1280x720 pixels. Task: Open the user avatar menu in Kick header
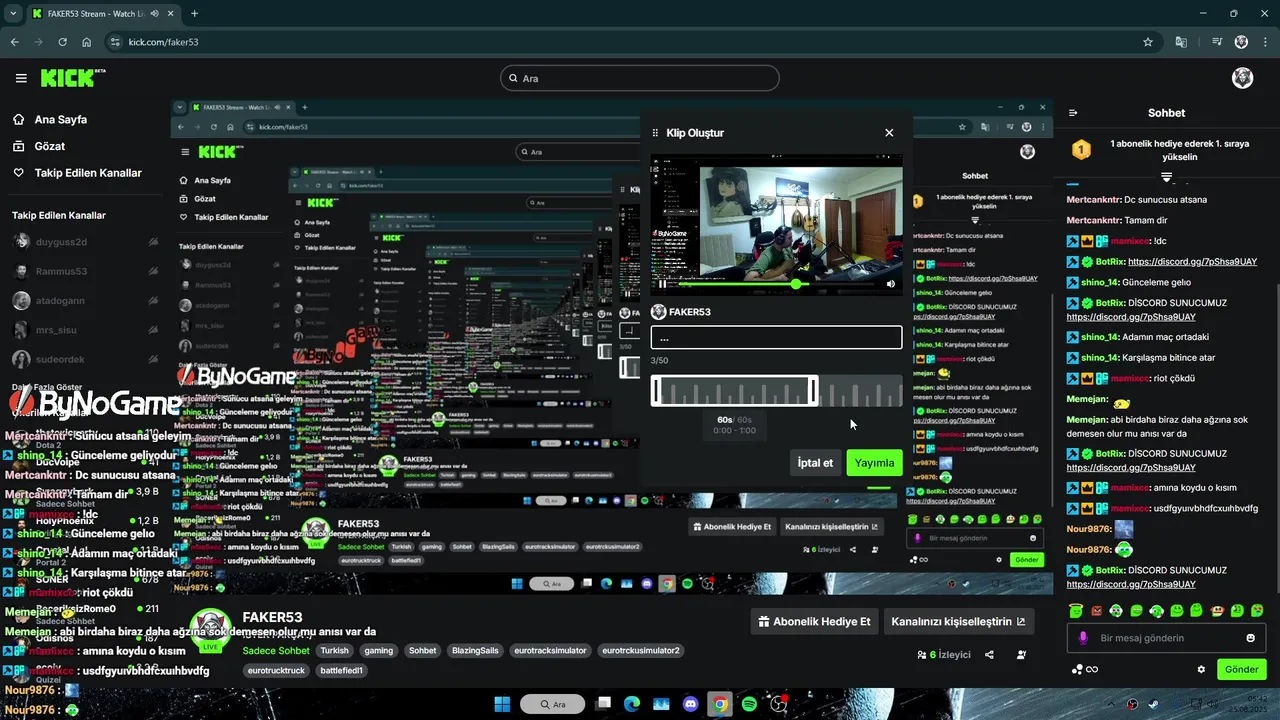pos(1242,78)
